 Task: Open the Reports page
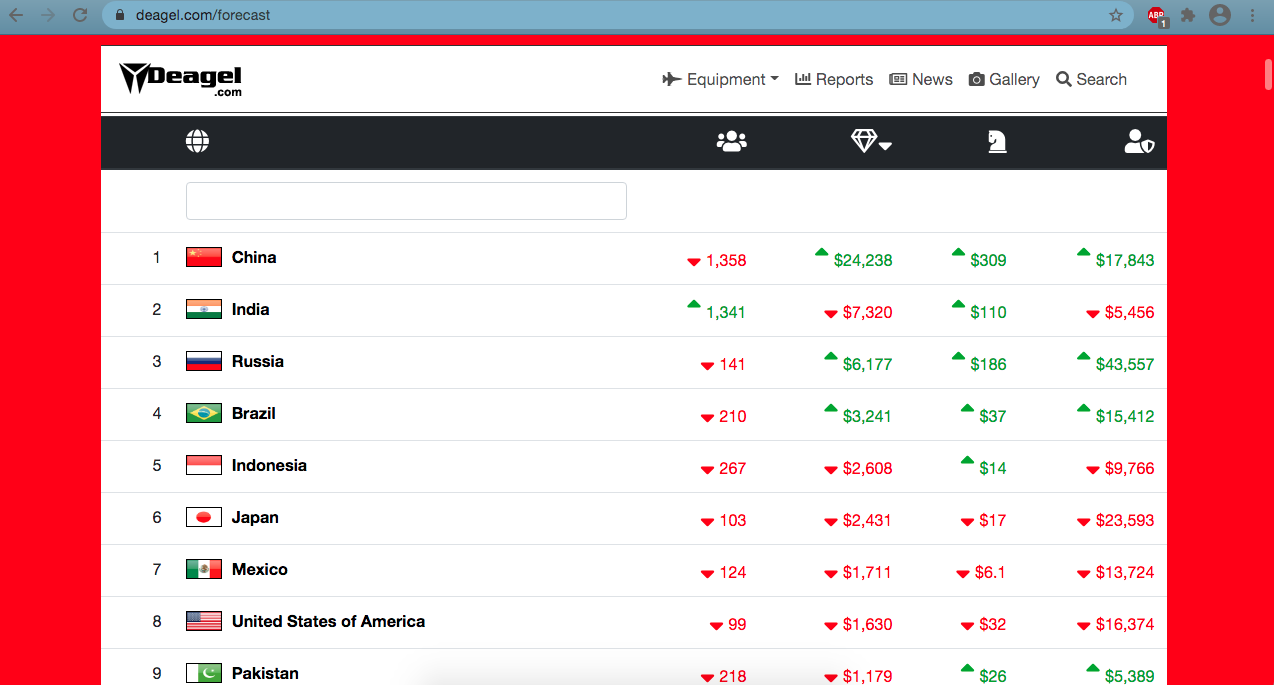[x=834, y=79]
